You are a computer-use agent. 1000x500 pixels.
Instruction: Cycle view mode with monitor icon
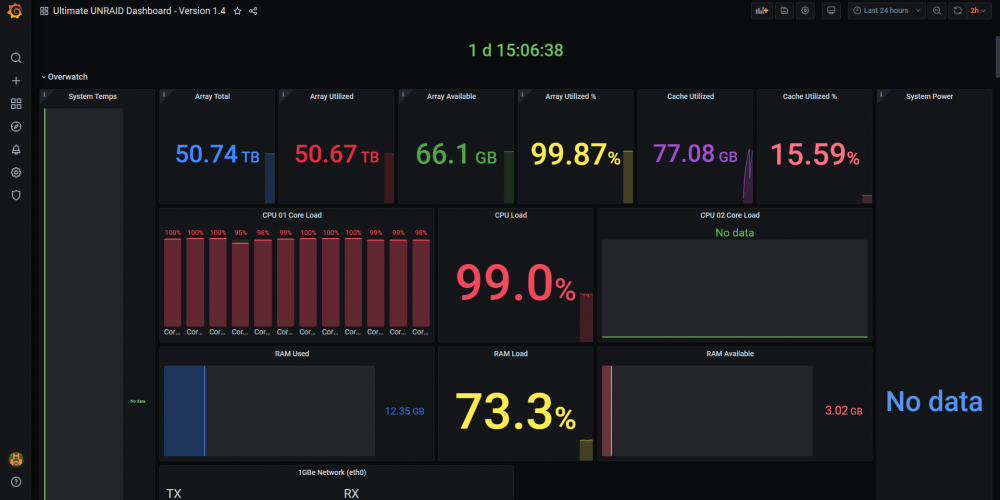pyautogui.click(x=831, y=10)
